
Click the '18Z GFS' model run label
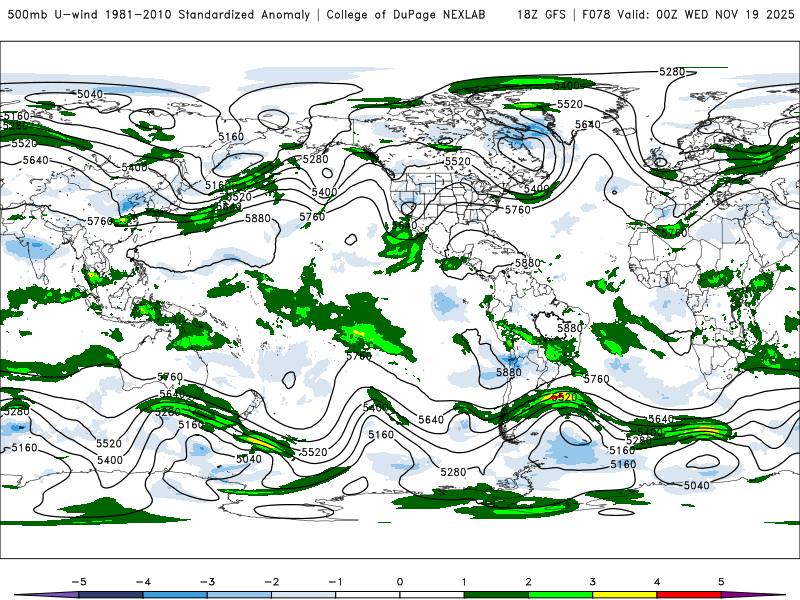(541, 15)
